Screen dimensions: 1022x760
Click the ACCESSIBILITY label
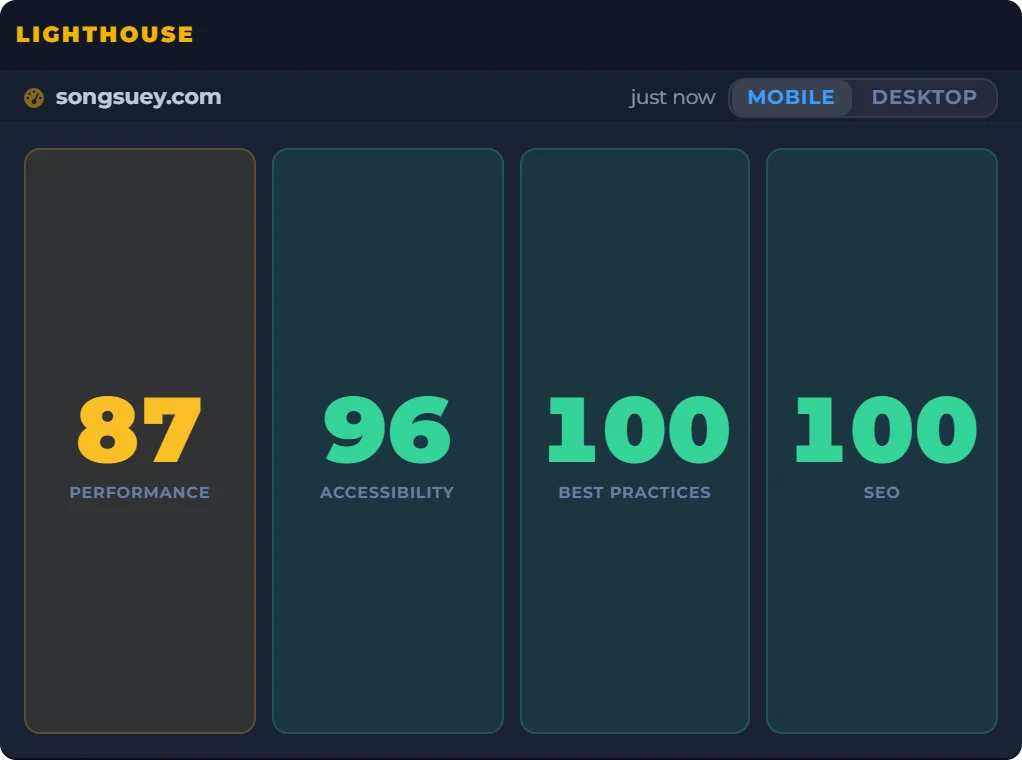pyautogui.click(x=387, y=492)
